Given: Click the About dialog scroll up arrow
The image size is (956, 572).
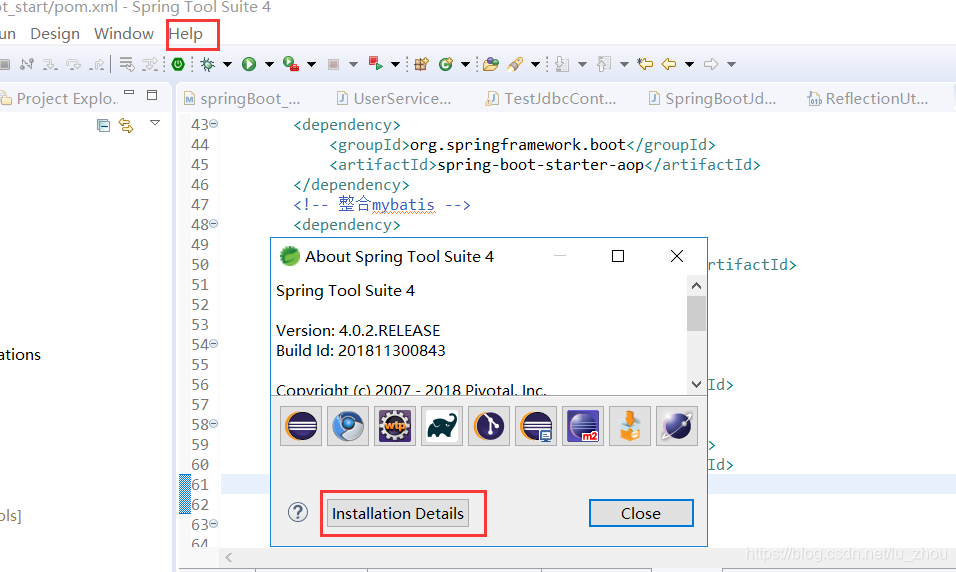Looking at the screenshot, I should [696, 285].
